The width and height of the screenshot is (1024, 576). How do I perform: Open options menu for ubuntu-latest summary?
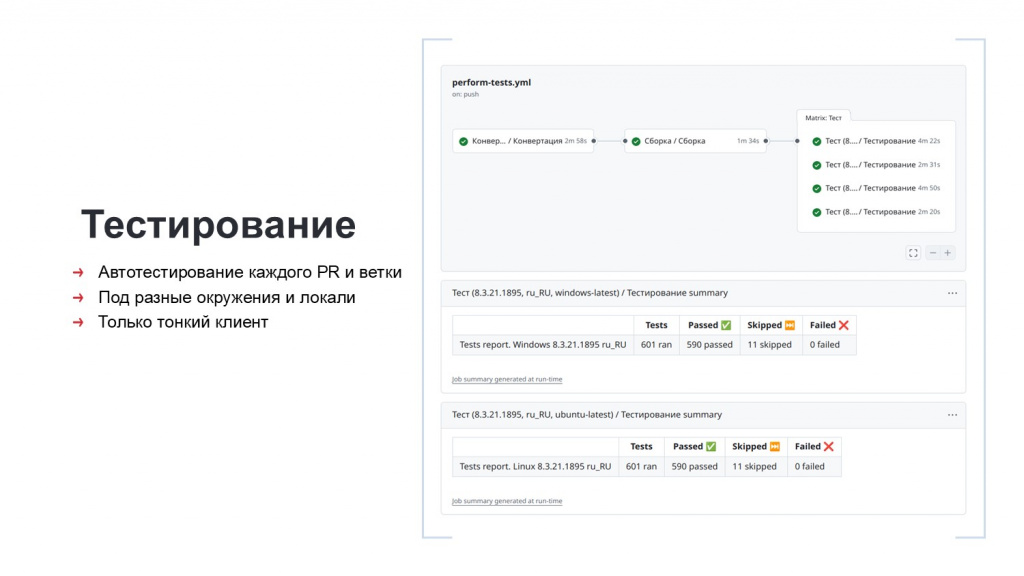(952, 415)
